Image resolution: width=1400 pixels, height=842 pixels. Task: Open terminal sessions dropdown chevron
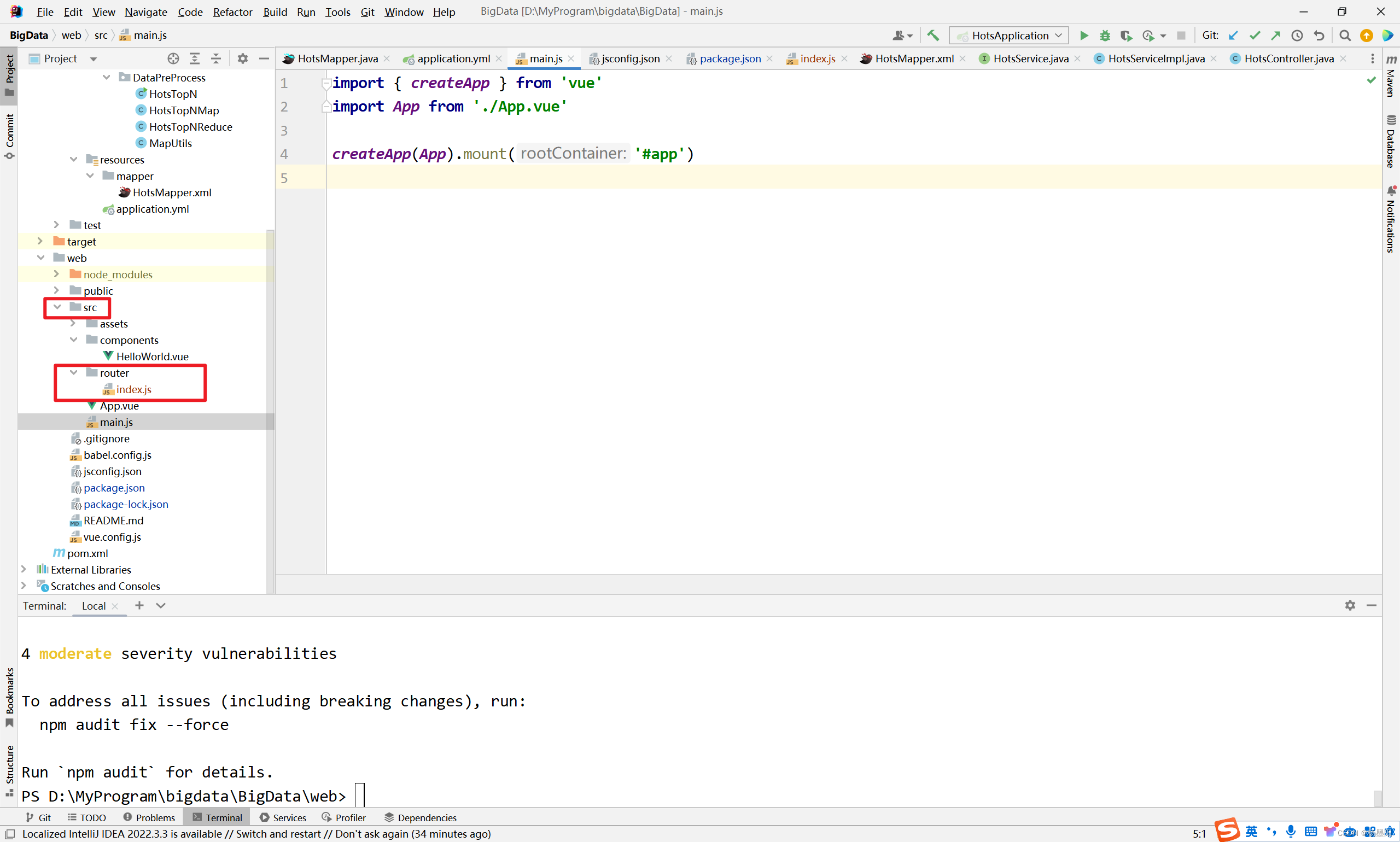[161, 605]
